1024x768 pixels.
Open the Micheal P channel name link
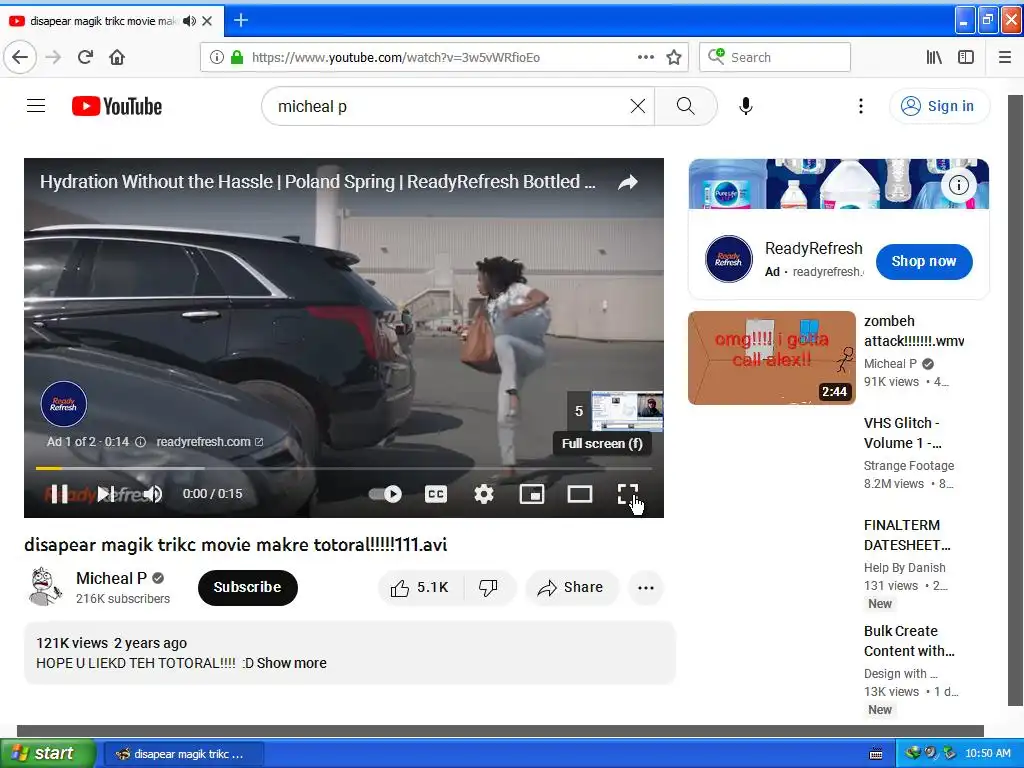coord(111,579)
